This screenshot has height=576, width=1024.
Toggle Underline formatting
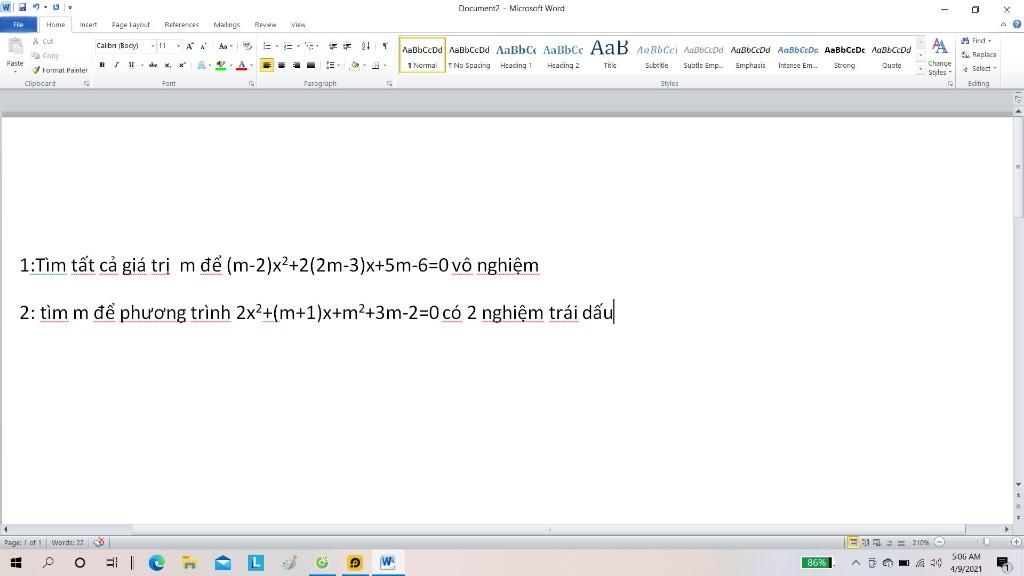131,65
